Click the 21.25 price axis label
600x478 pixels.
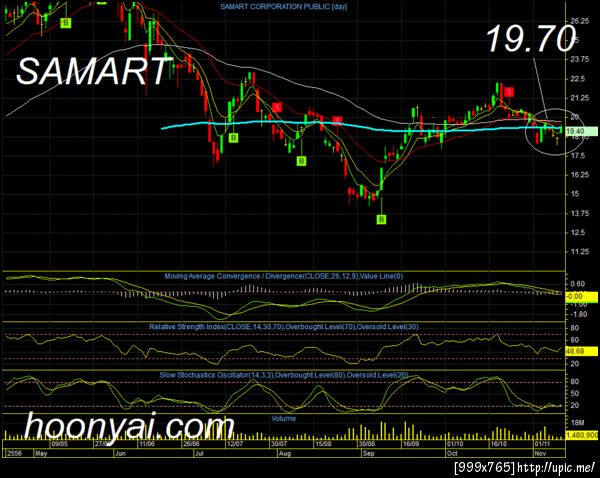pyautogui.click(x=580, y=98)
